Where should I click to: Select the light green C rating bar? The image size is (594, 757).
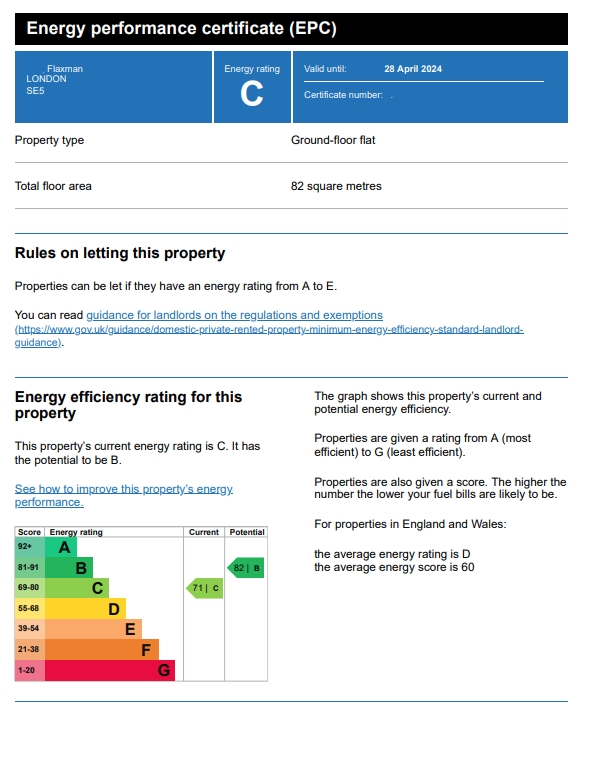[x=77, y=588]
